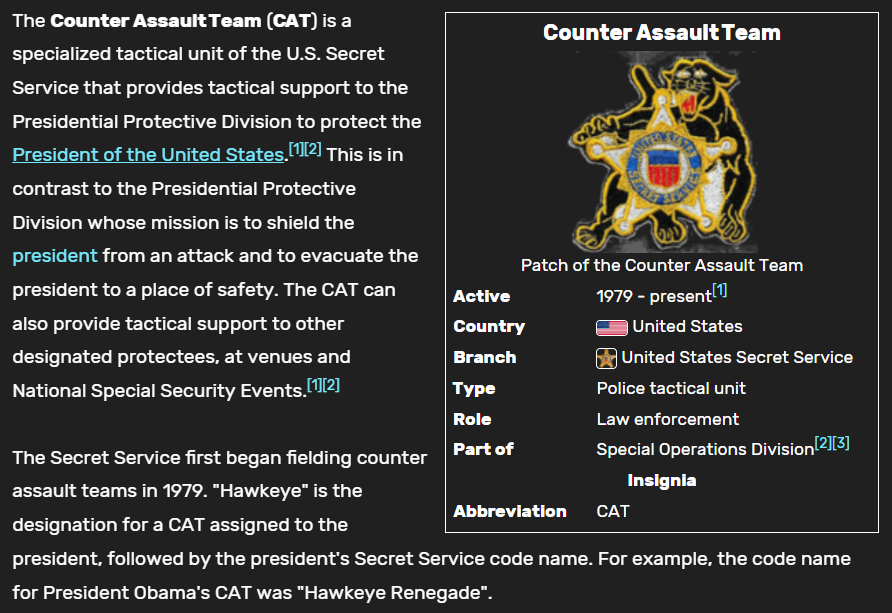Image resolution: width=892 pixels, height=613 pixels.
Task: Follow the lowercase 'president' link
Action: click(55, 256)
